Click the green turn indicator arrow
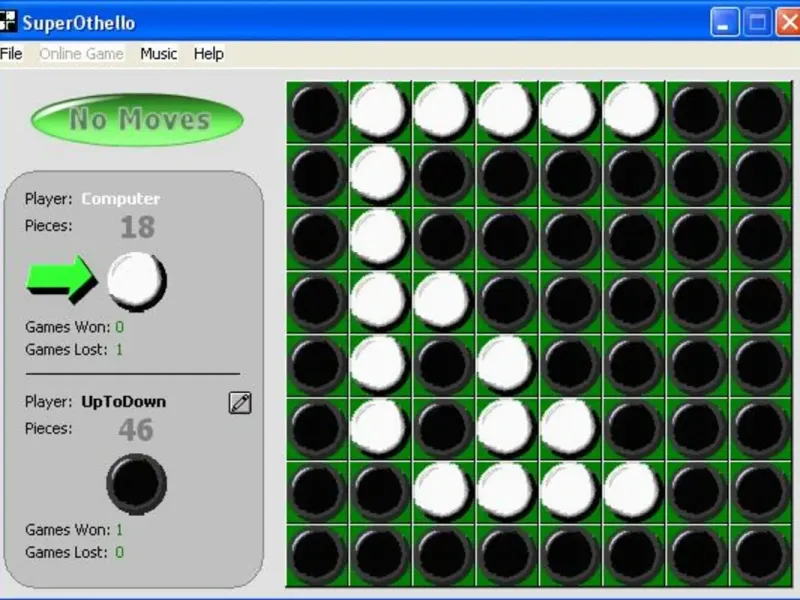 pos(61,280)
